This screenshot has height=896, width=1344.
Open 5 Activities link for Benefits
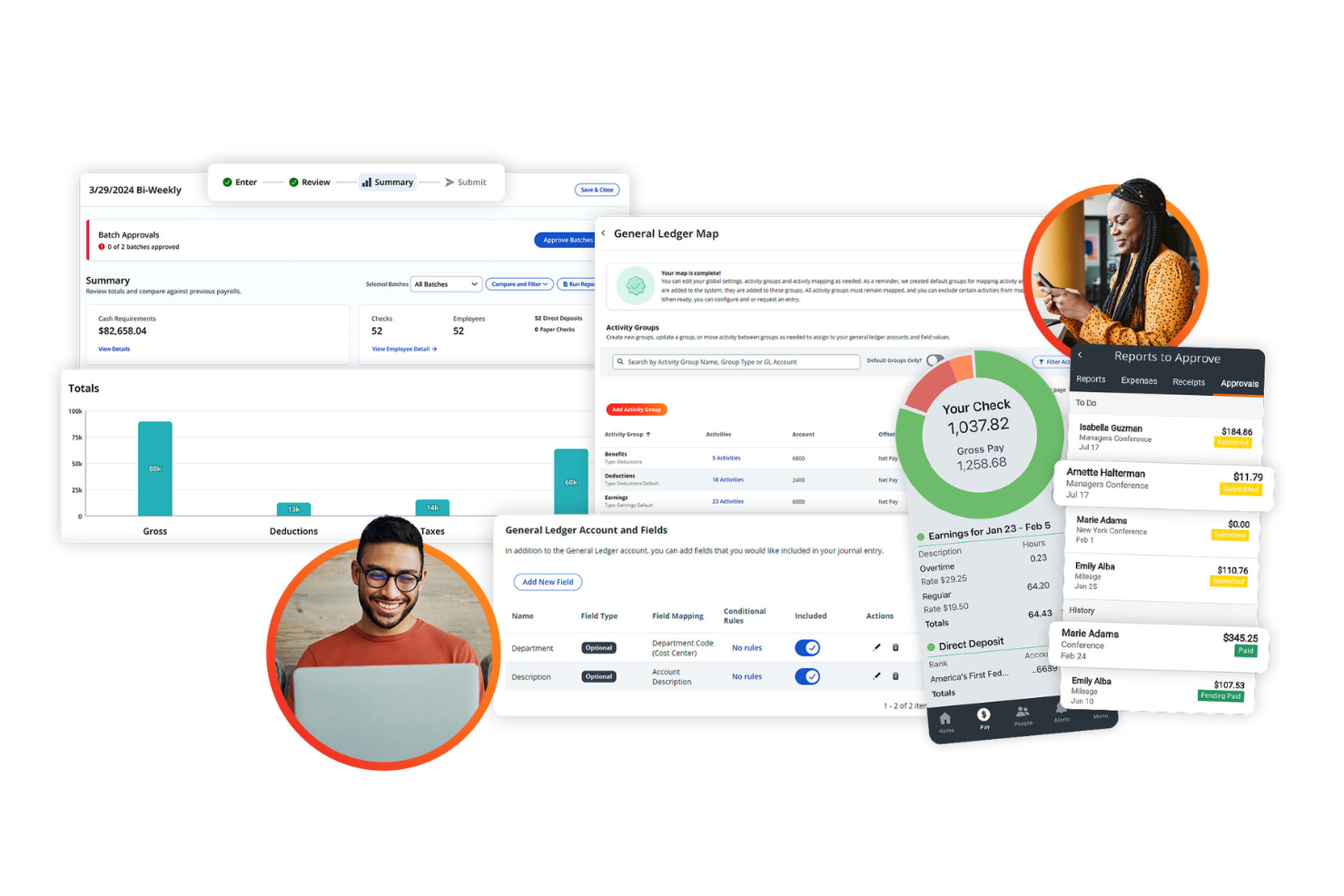point(726,458)
